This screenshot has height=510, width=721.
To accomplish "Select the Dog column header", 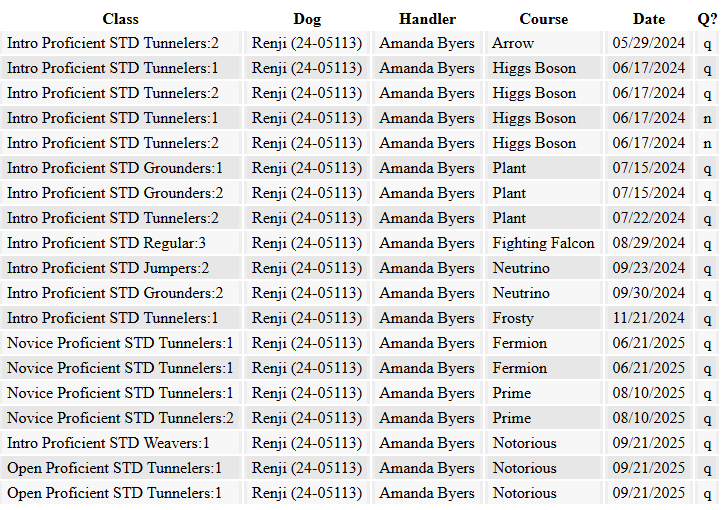I will 307,19.
